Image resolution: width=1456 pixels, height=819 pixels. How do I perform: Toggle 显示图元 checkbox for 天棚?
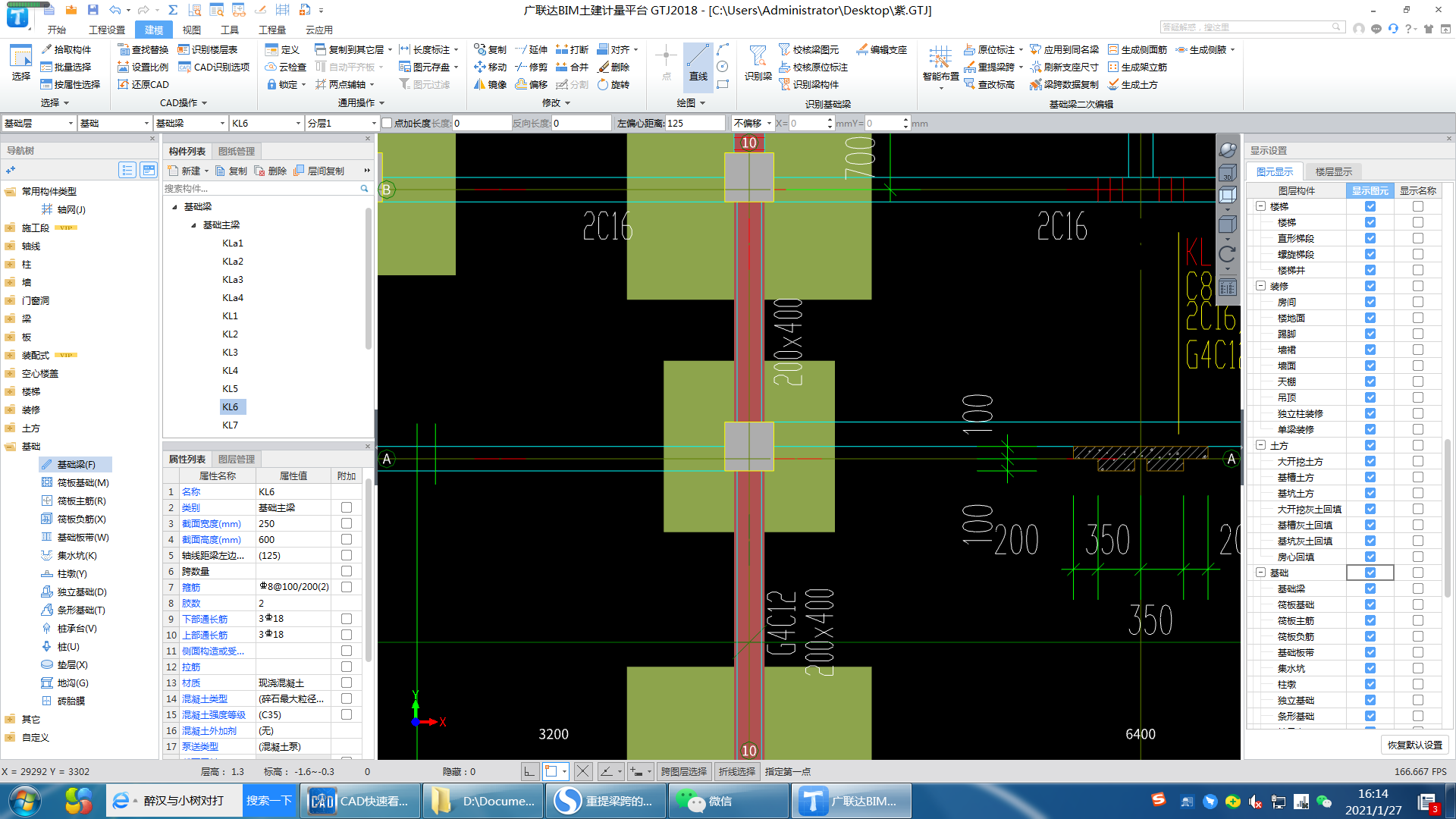point(1370,381)
